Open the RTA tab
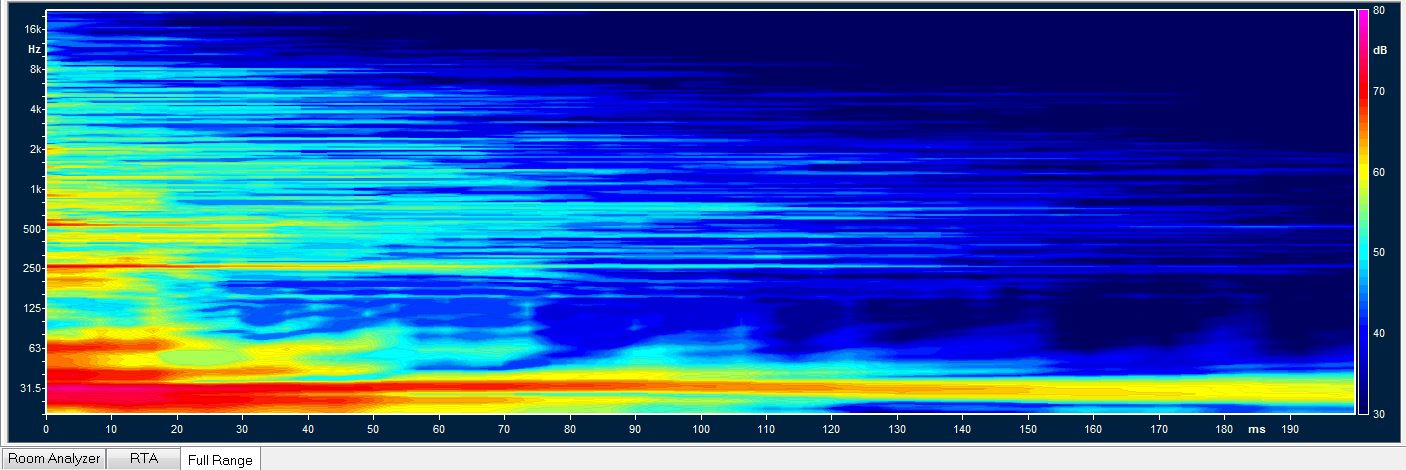This screenshot has height=470, width=1406. click(x=144, y=458)
